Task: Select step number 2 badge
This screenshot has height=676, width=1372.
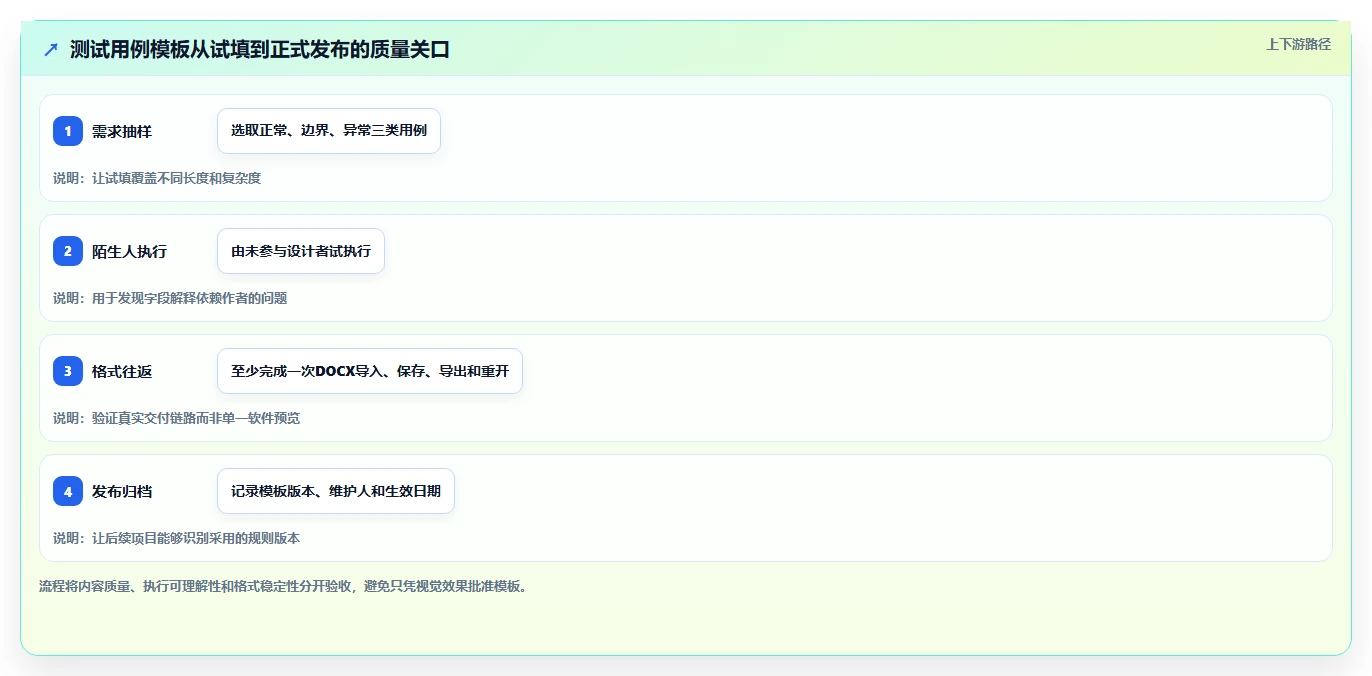Action: [x=68, y=251]
